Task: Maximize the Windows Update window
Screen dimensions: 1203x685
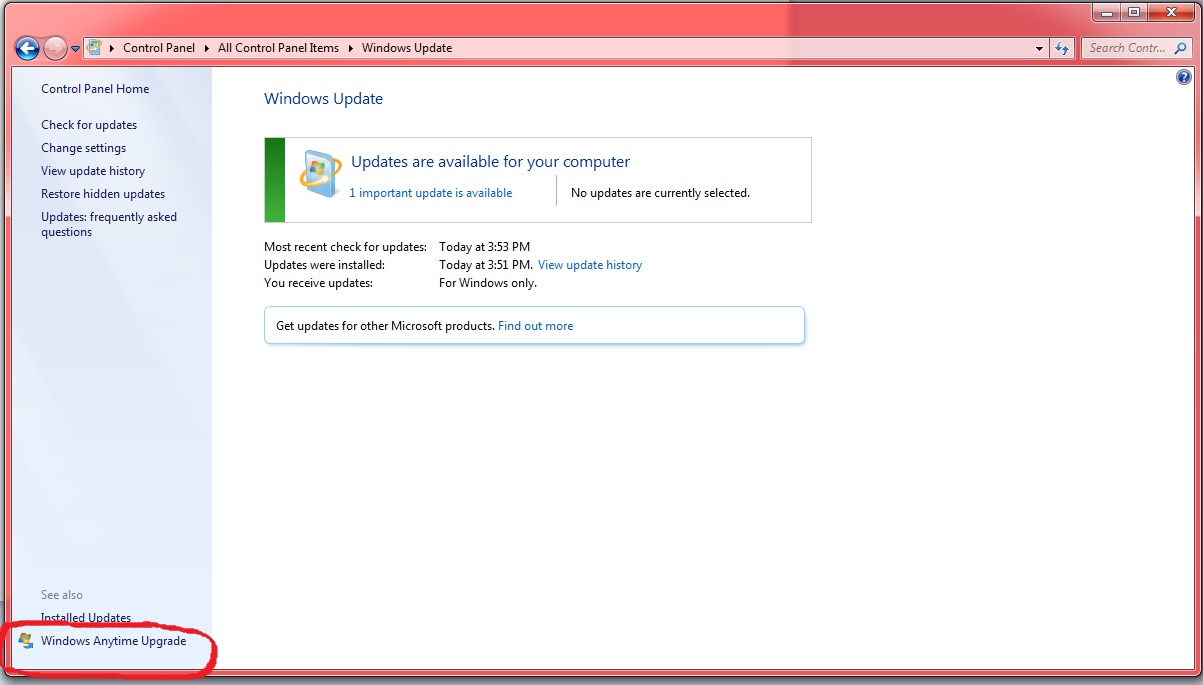Action: tap(1134, 12)
